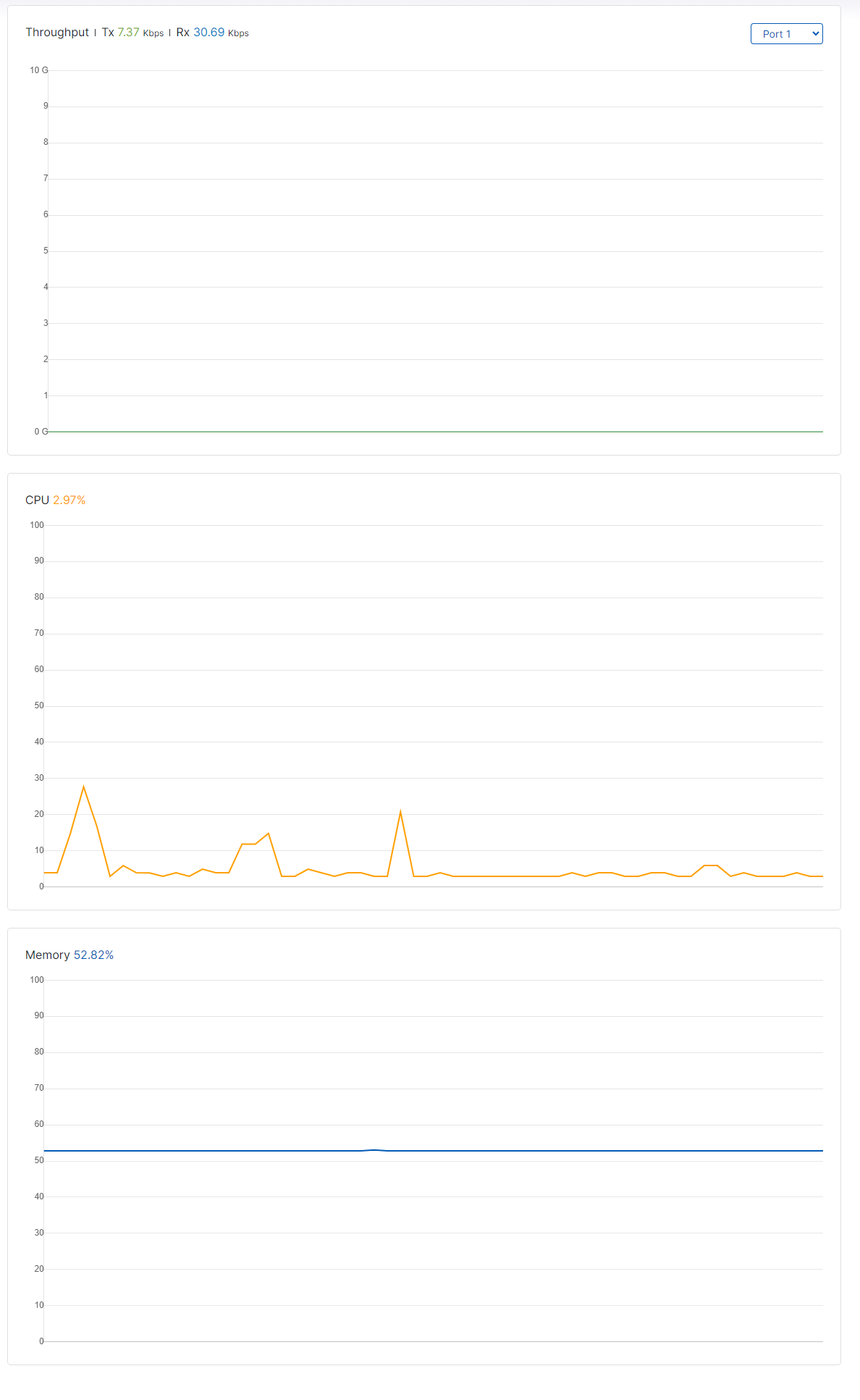The image size is (860, 1400).
Task: Click the 10 G throughput axis label
Action: click(39, 70)
